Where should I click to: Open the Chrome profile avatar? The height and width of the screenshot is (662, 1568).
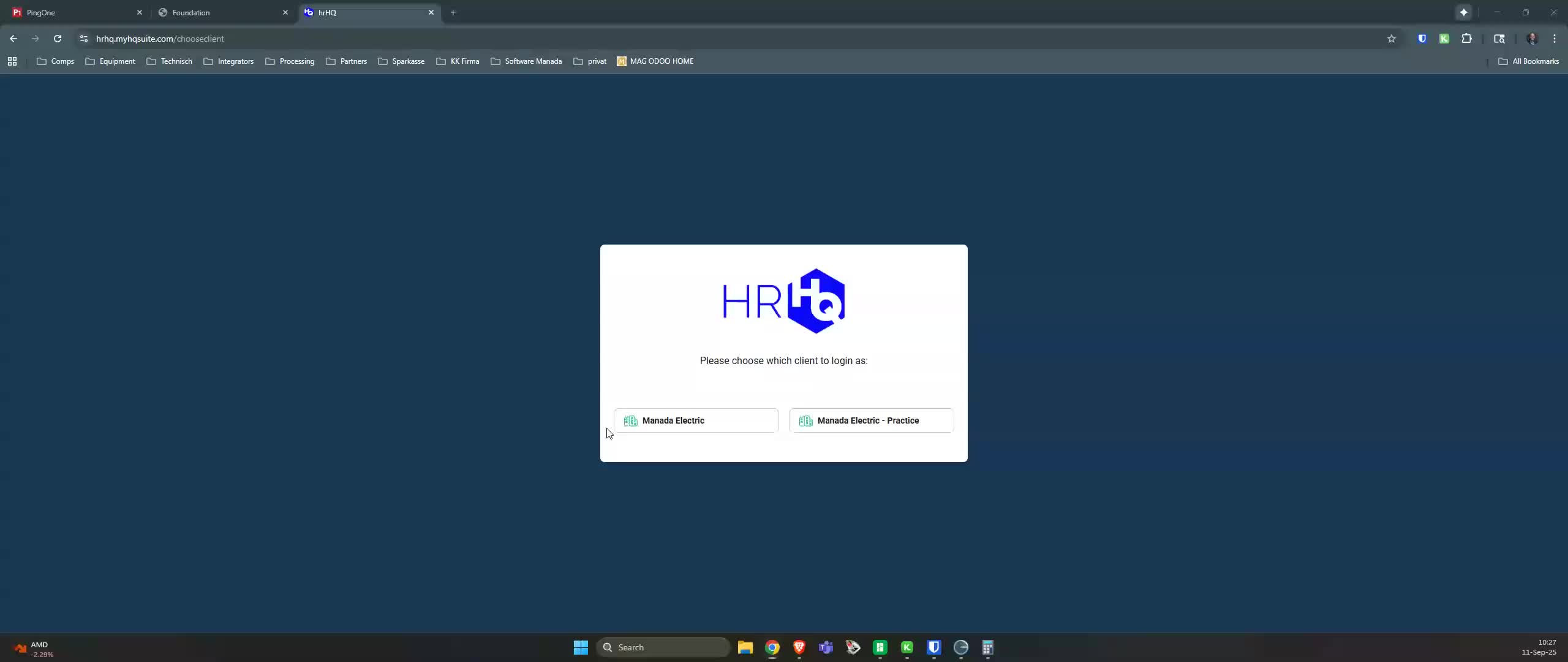point(1532,39)
